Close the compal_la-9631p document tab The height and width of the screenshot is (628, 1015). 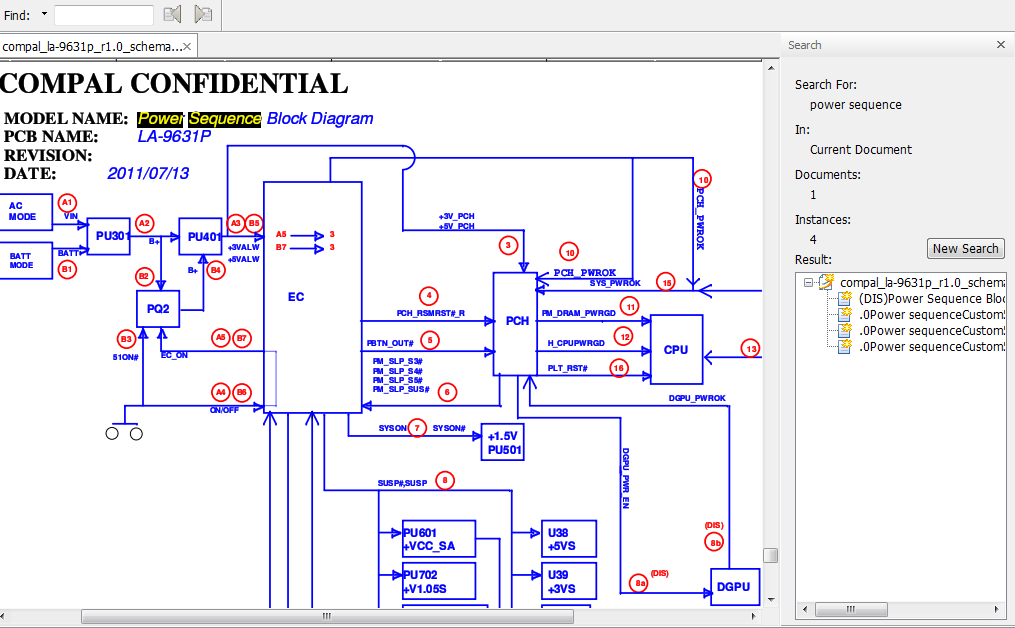click(x=187, y=47)
